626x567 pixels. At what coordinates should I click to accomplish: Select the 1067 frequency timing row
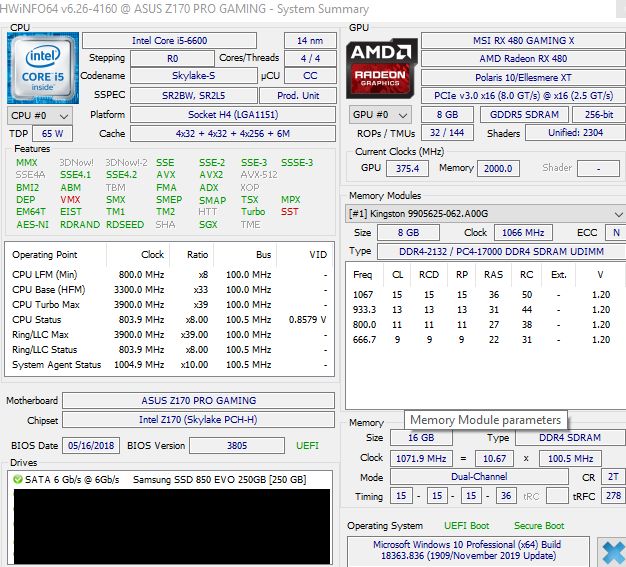pos(485,295)
